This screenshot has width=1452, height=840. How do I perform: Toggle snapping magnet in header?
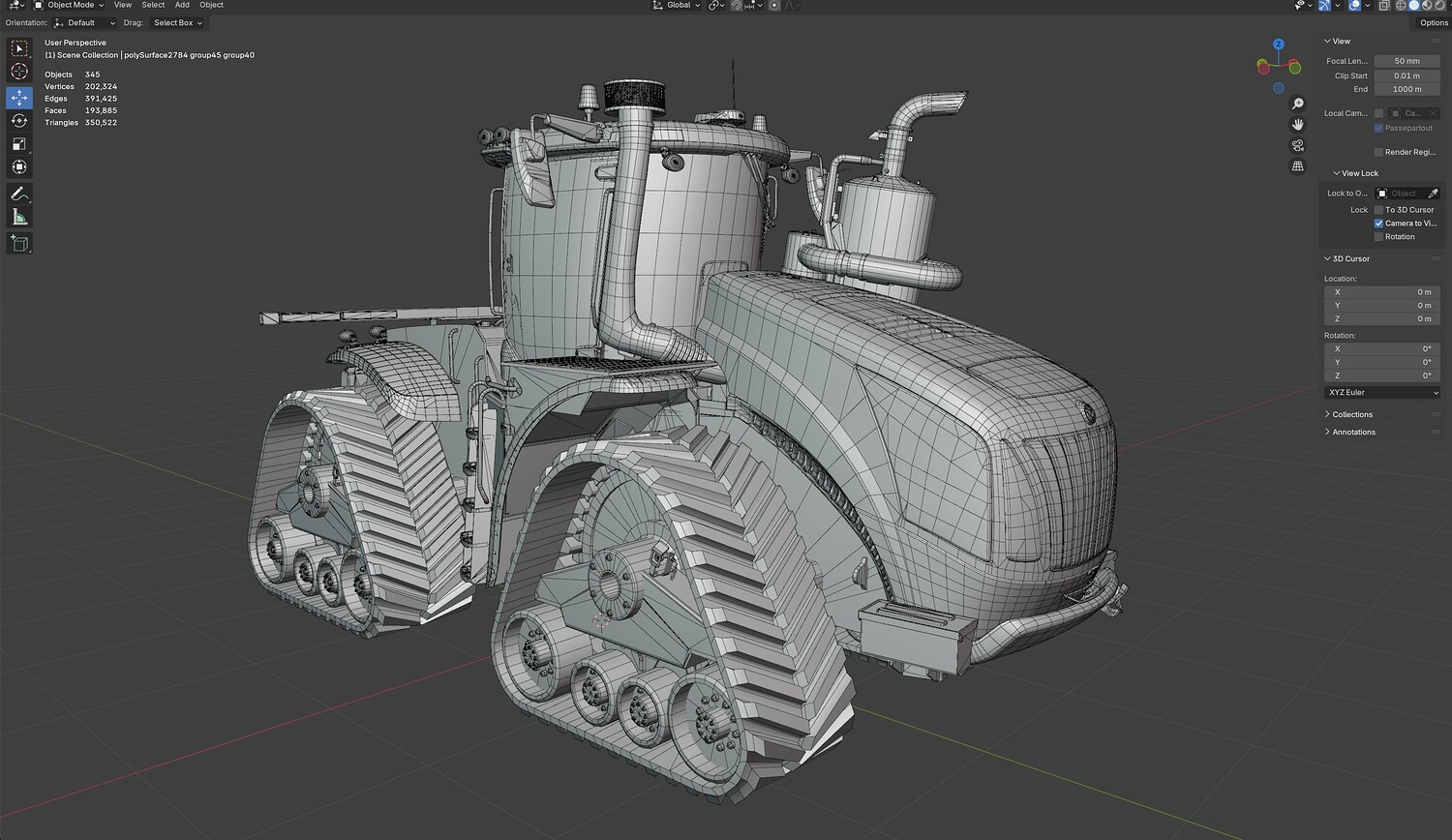(x=737, y=5)
